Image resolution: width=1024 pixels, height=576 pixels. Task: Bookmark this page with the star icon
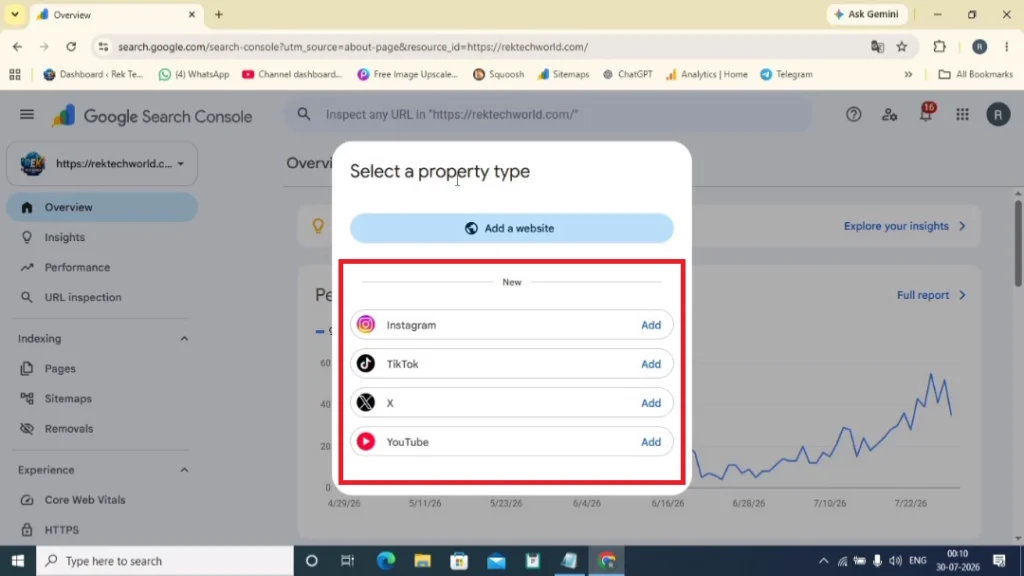click(902, 47)
